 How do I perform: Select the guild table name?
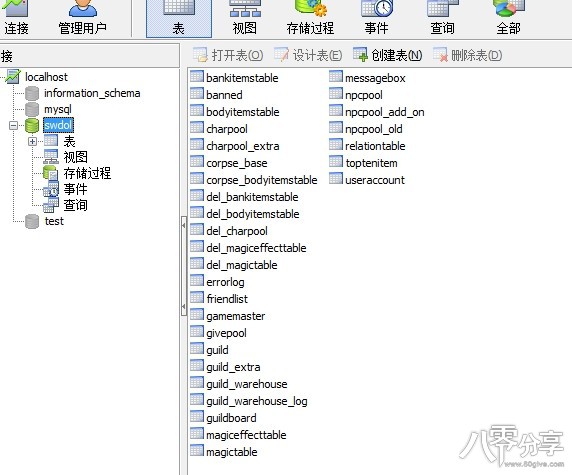tap(217, 350)
